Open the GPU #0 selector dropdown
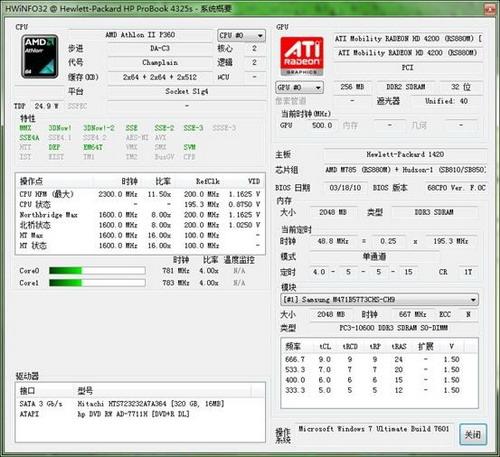 pos(299,88)
